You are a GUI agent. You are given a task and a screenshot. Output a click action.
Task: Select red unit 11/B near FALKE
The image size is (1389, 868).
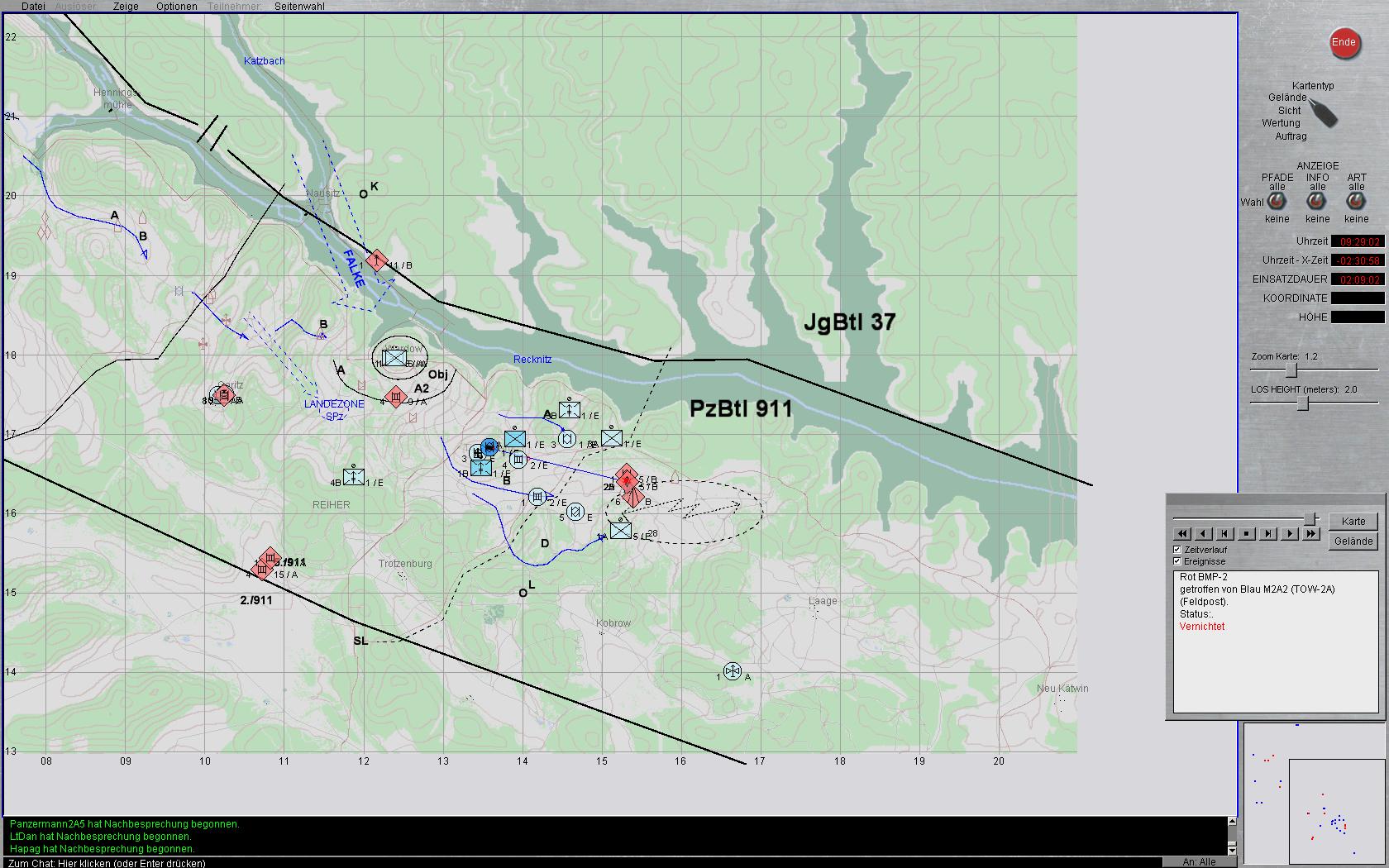pyautogui.click(x=377, y=261)
